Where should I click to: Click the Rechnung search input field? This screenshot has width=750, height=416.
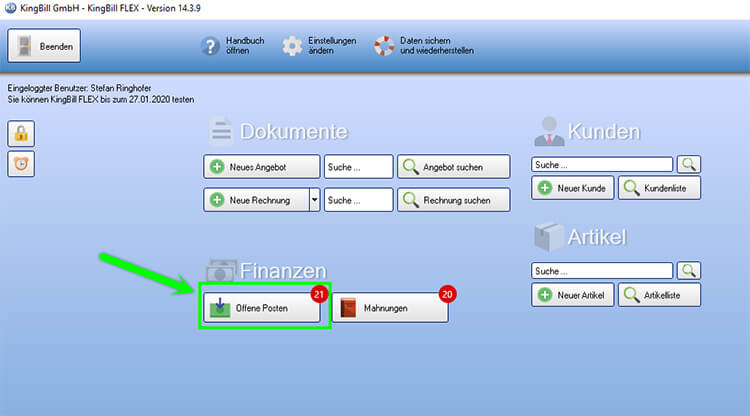click(358, 200)
